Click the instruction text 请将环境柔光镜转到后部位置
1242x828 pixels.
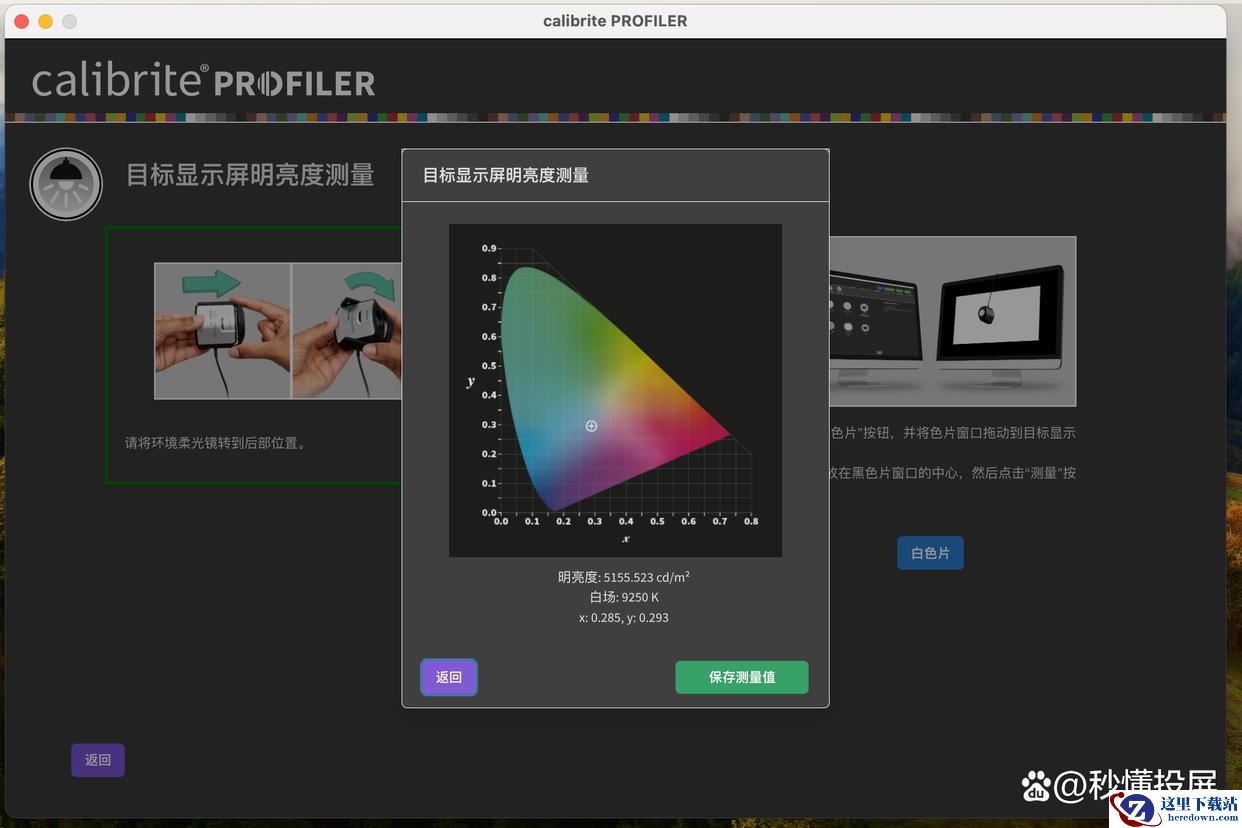click(x=215, y=443)
